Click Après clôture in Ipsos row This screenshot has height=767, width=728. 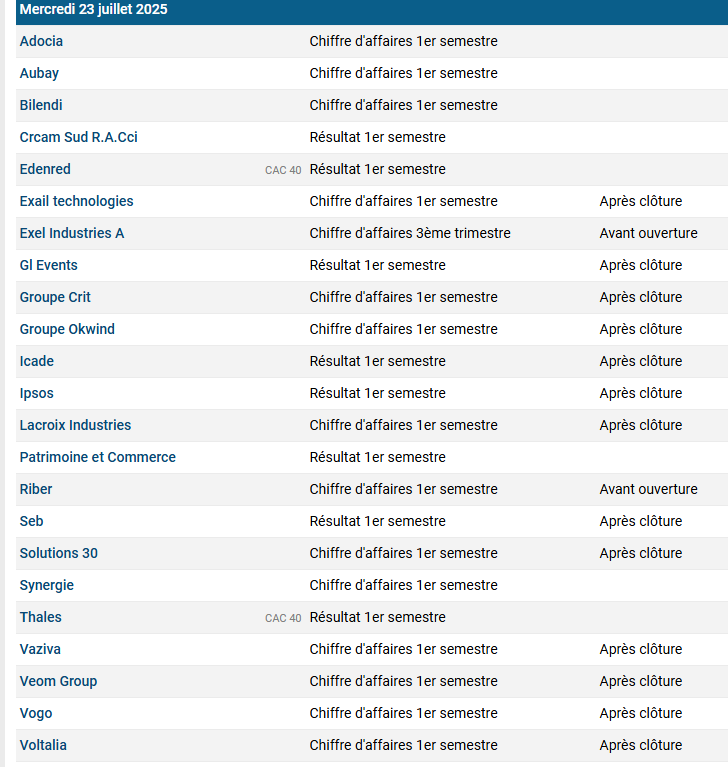click(641, 393)
